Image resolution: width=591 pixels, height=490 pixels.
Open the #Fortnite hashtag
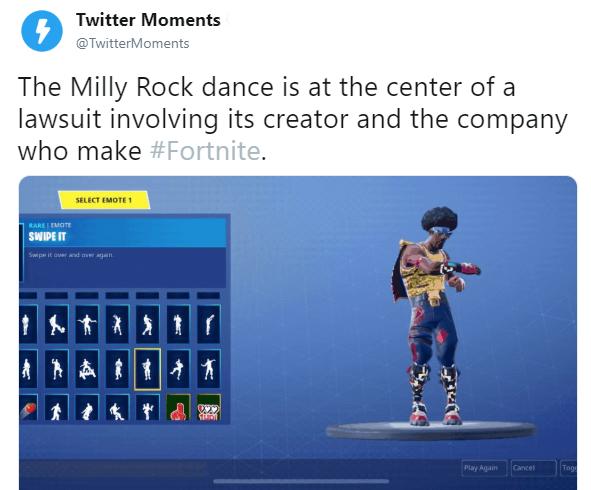click(x=205, y=150)
